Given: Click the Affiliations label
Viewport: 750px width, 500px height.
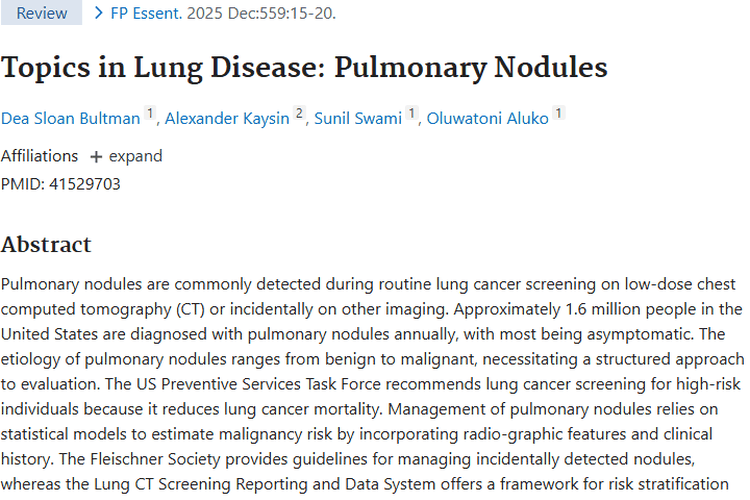Looking at the screenshot, I should point(39,156).
